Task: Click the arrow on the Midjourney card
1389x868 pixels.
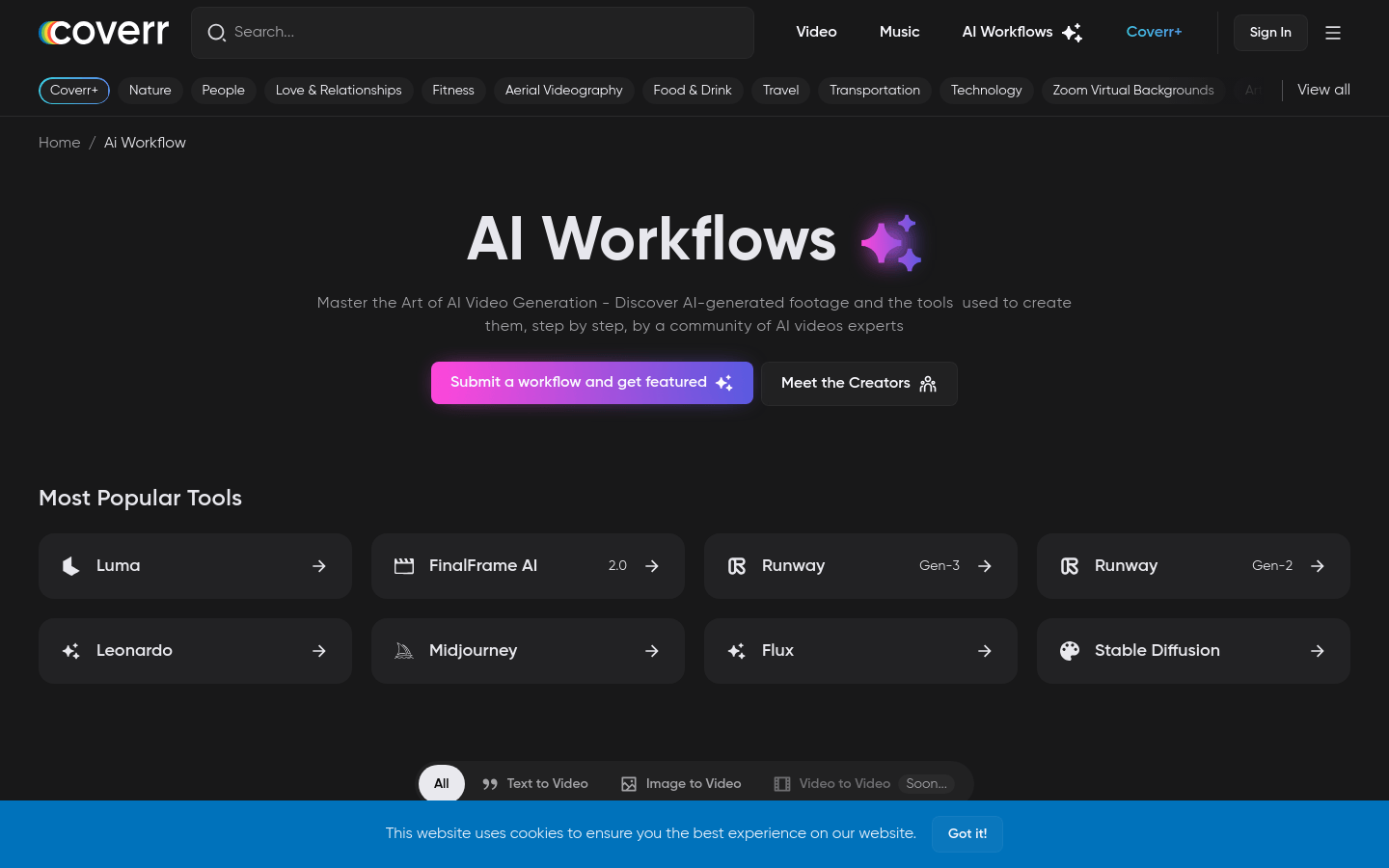Action: coord(652,651)
